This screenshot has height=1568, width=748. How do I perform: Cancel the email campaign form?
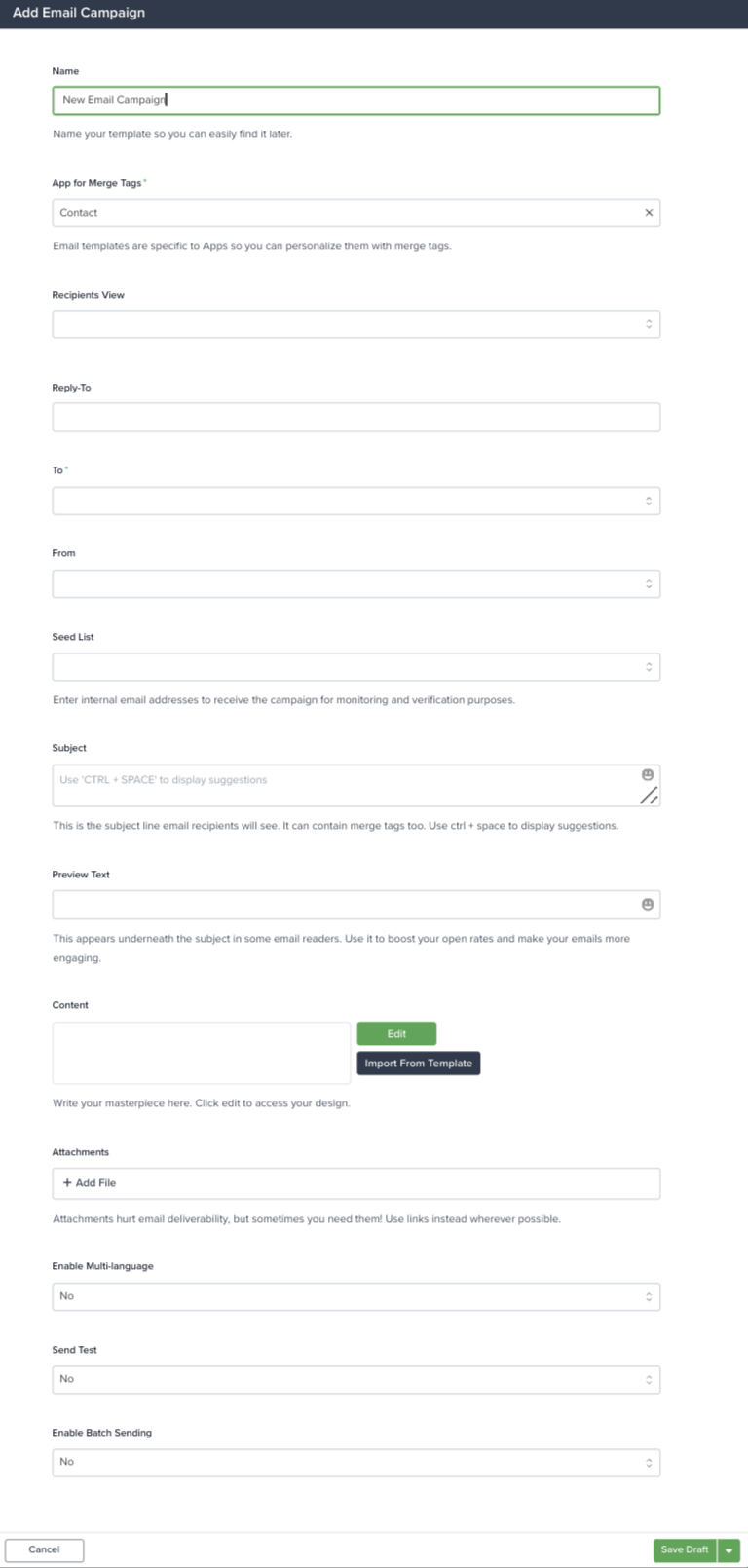[x=44, y=1549]
